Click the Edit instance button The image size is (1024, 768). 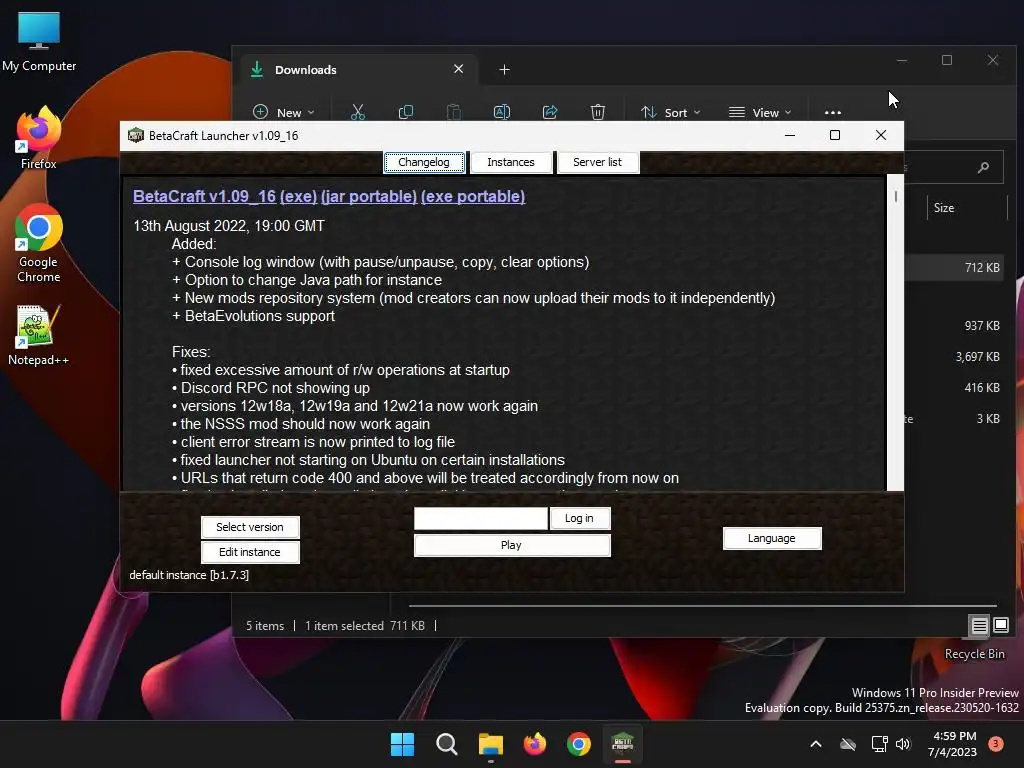[x=250, y=552]
